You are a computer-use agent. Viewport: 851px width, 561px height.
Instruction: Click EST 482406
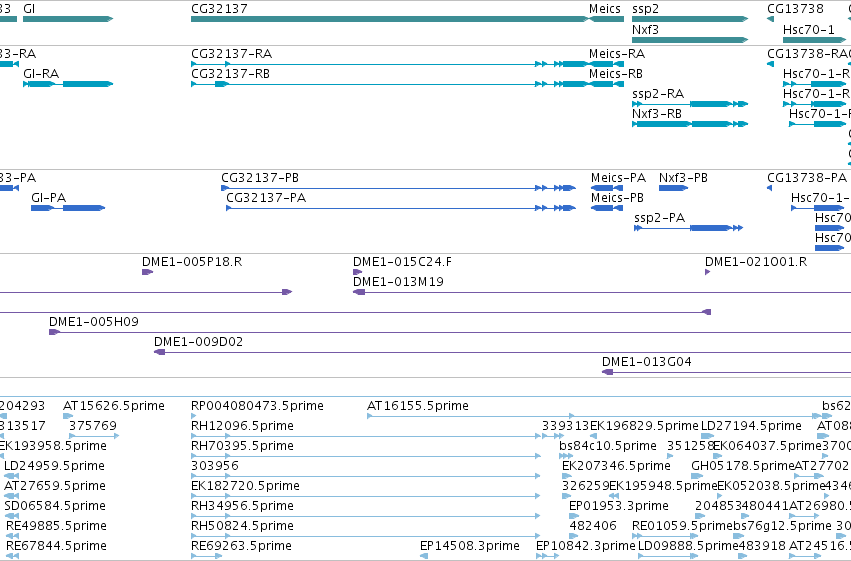[574, 537]
